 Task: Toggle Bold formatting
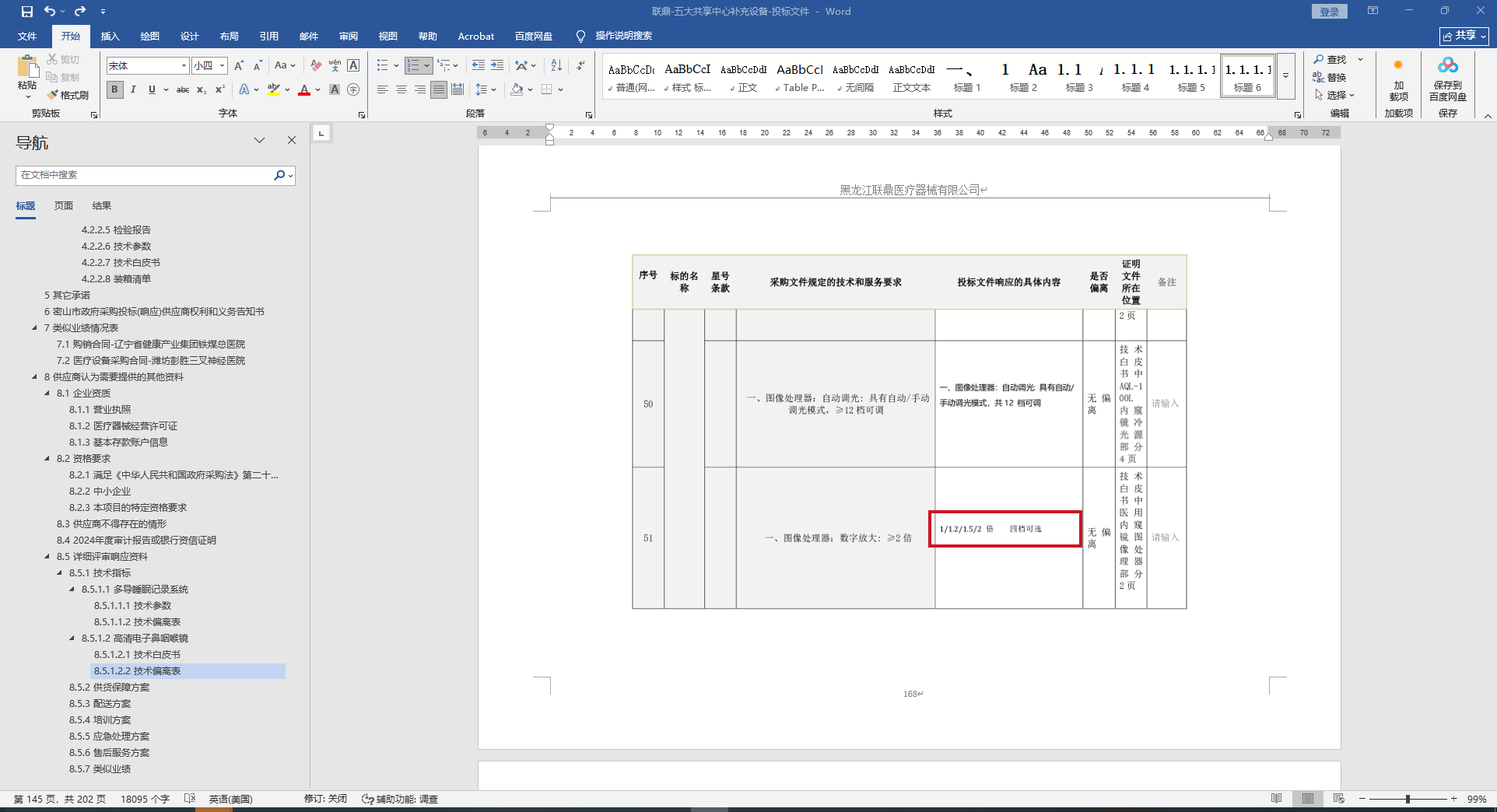coord(115,89)
